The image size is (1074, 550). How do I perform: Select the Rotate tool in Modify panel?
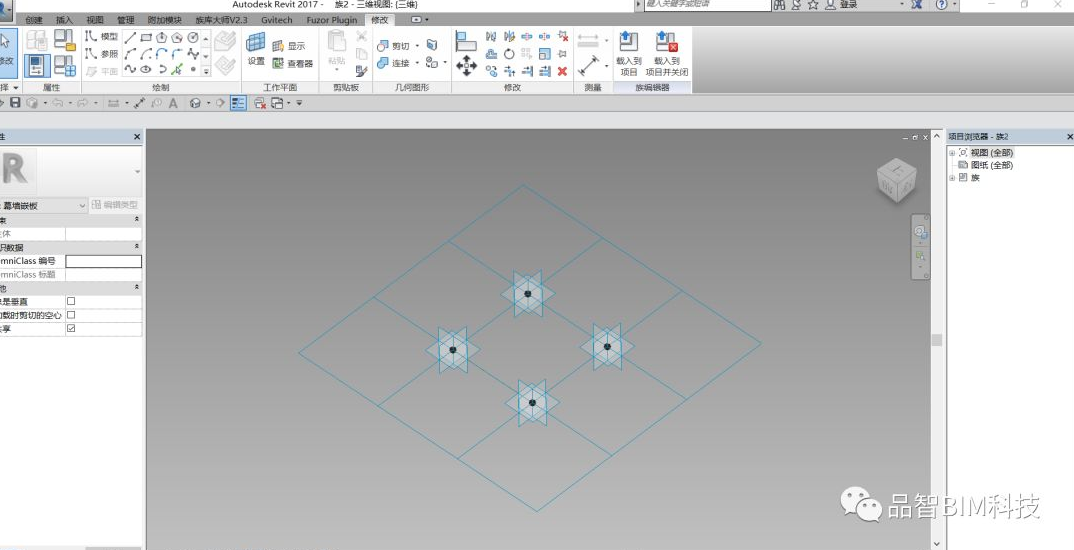509,53
